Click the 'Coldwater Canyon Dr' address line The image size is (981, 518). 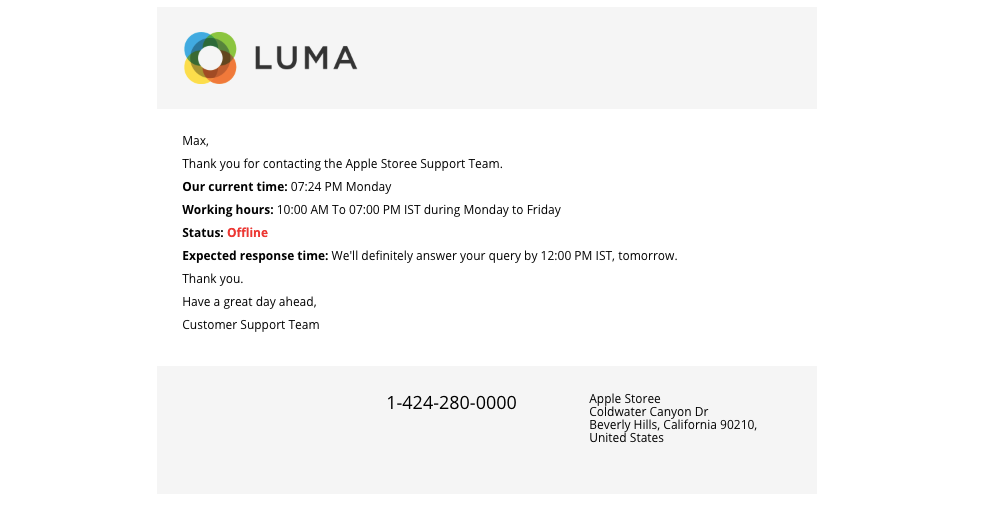pos(648,412)
